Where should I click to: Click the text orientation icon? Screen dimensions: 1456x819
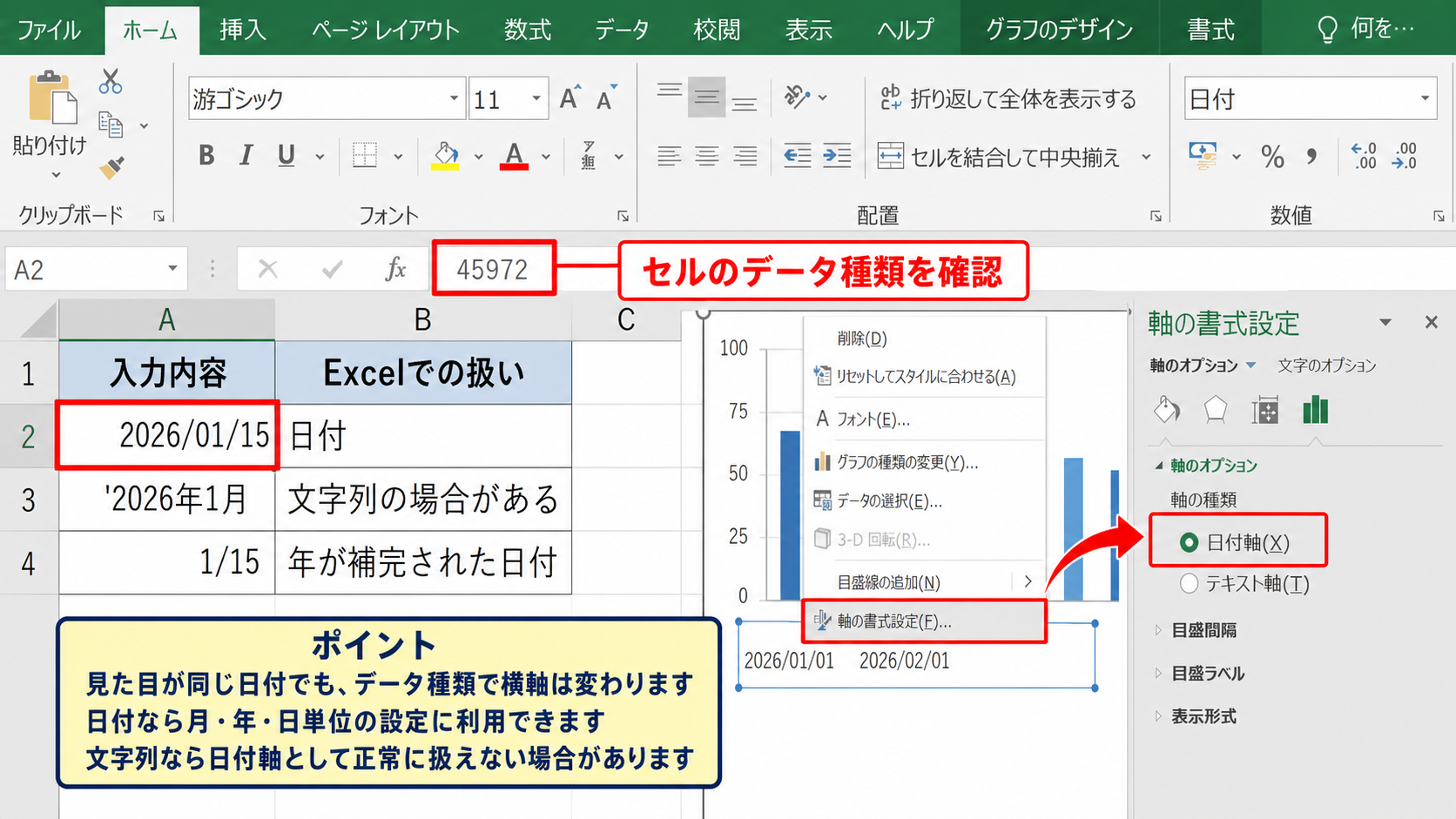[797, 97]
